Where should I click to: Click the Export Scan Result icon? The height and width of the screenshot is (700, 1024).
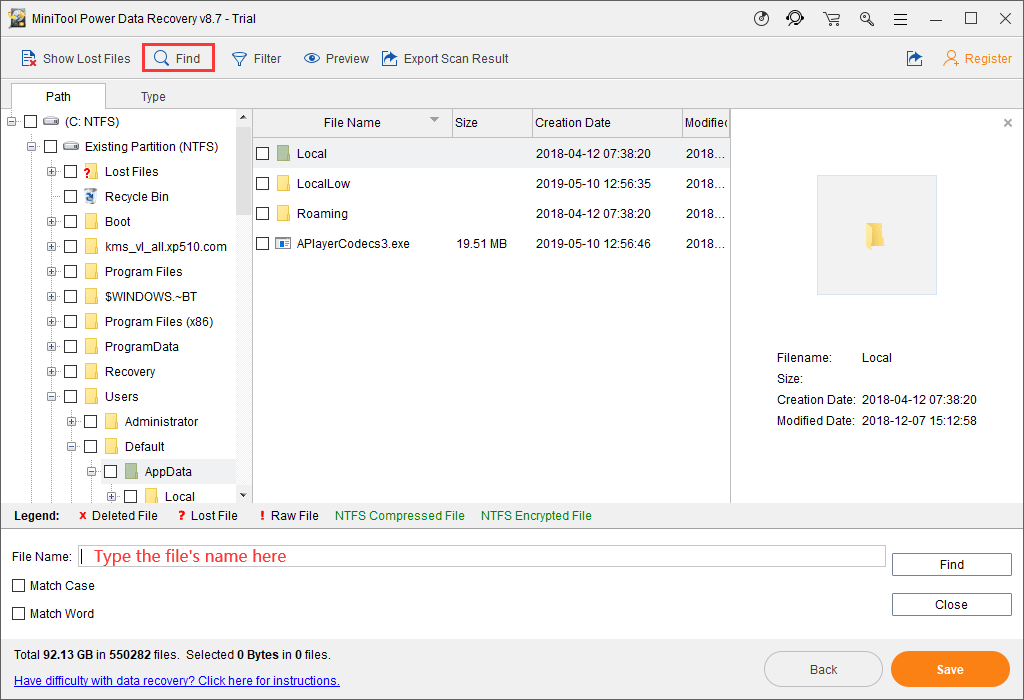(390, 59)
